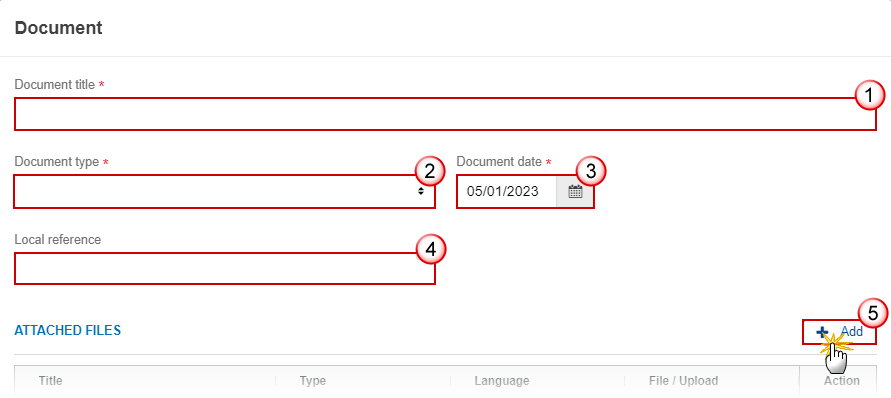The image size is (891, 398).
Task: Focus the Document title input field
Action: [445, 114]
